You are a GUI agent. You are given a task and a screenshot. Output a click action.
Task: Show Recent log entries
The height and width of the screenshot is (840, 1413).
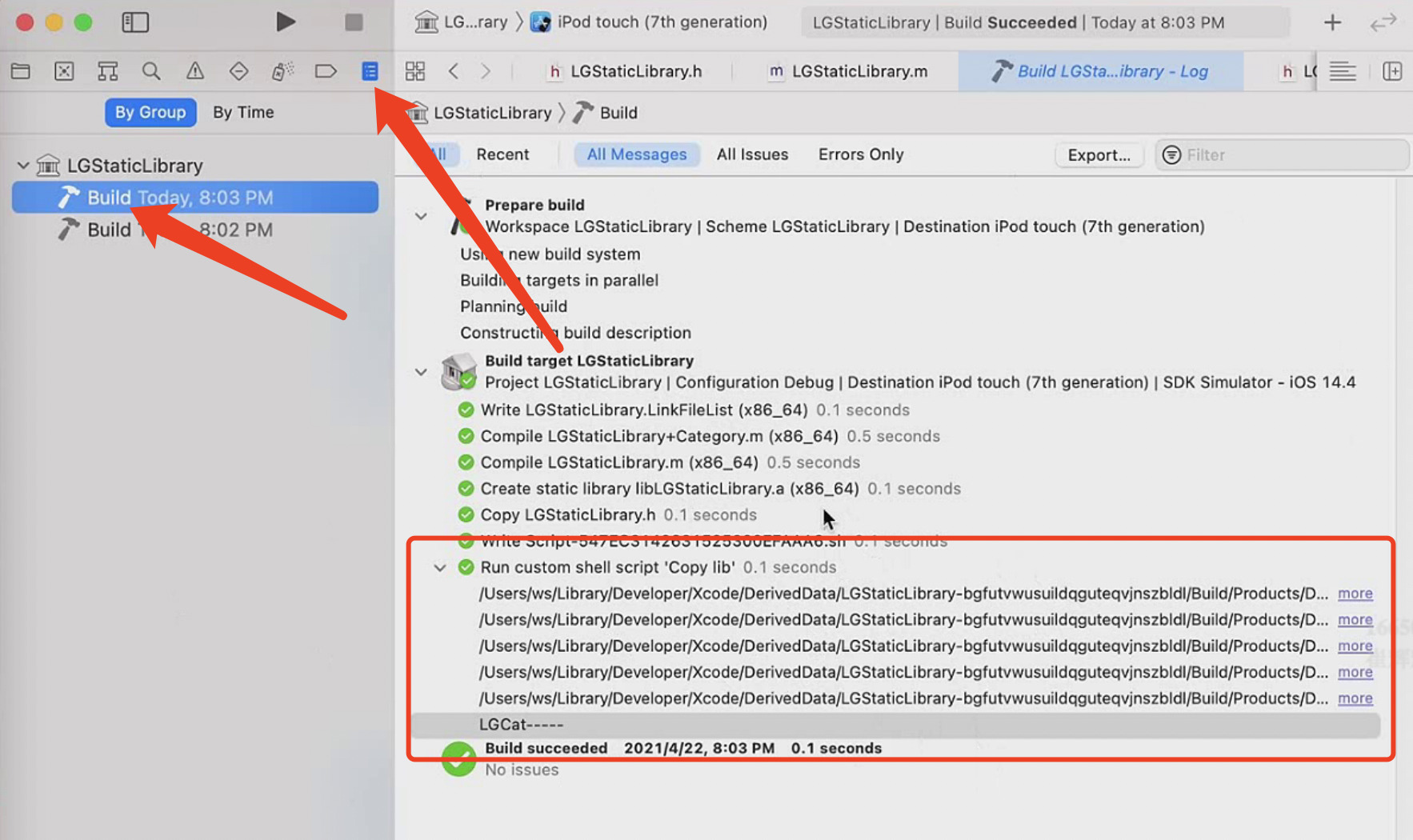pos(502,154)
